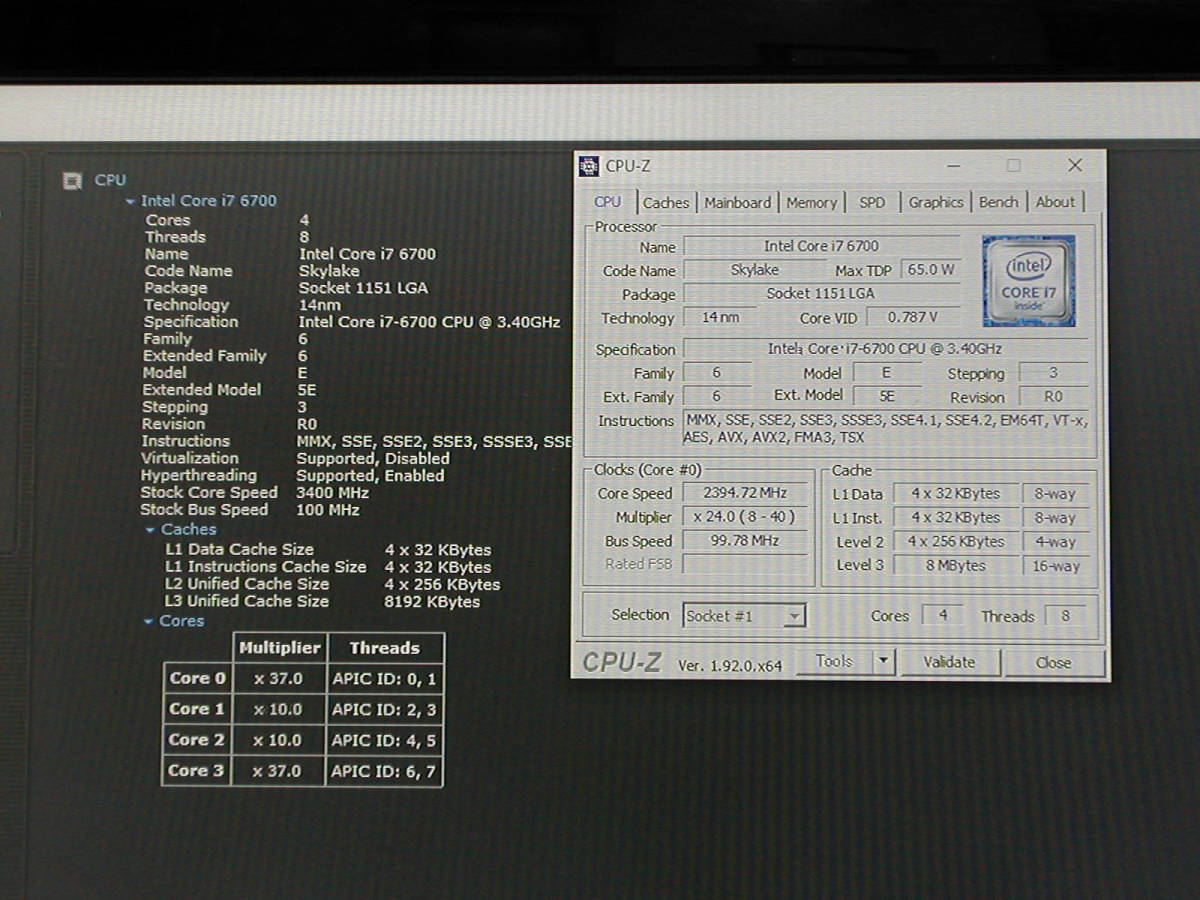
Task: Click APIC ID: 4, 5 cell for Core 2
Action: (384, 741)
